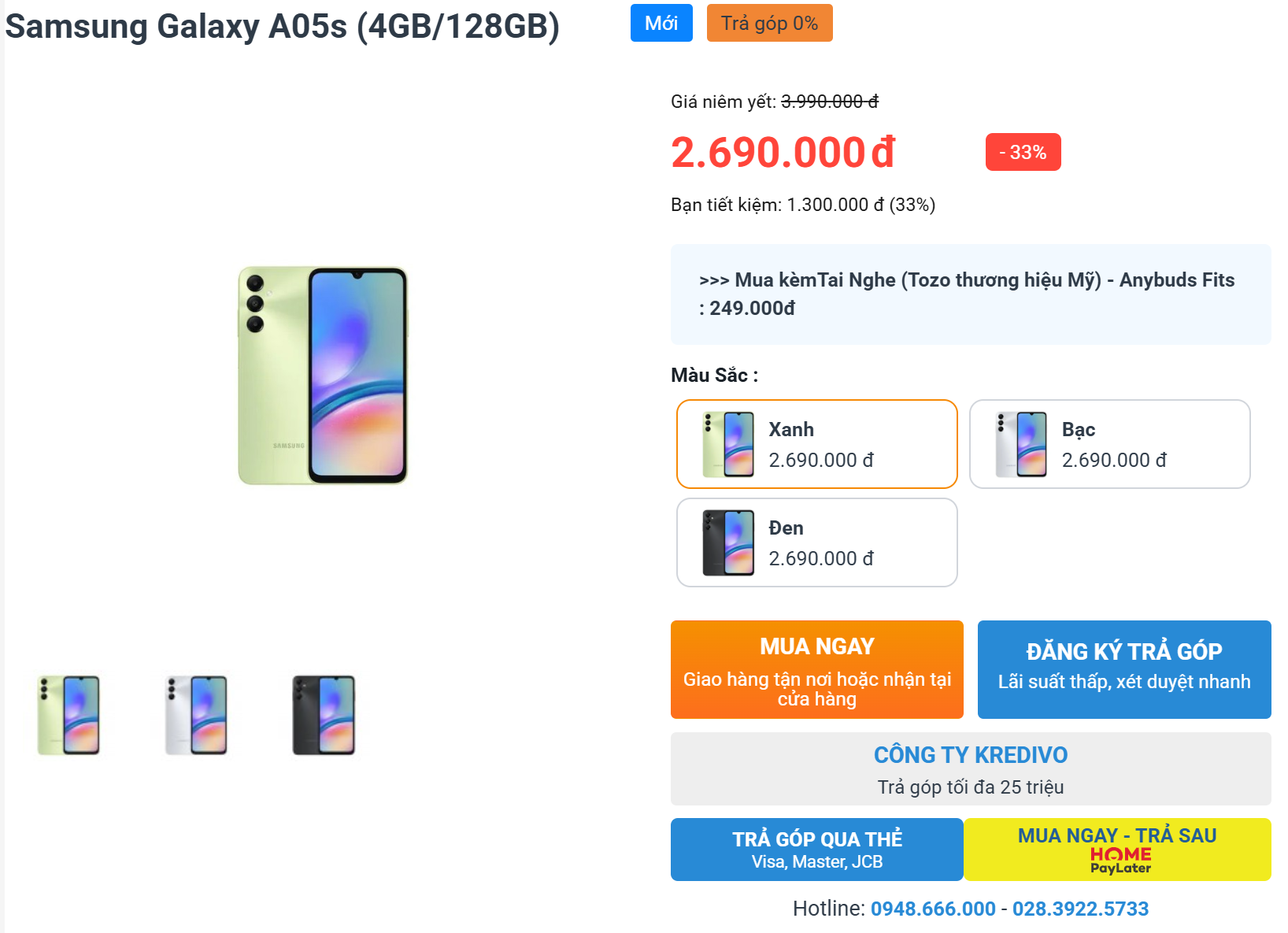This screenshot has width=1288, height=933.
Task: Click the MUA NGAY orange button
Action: (817, 669)
